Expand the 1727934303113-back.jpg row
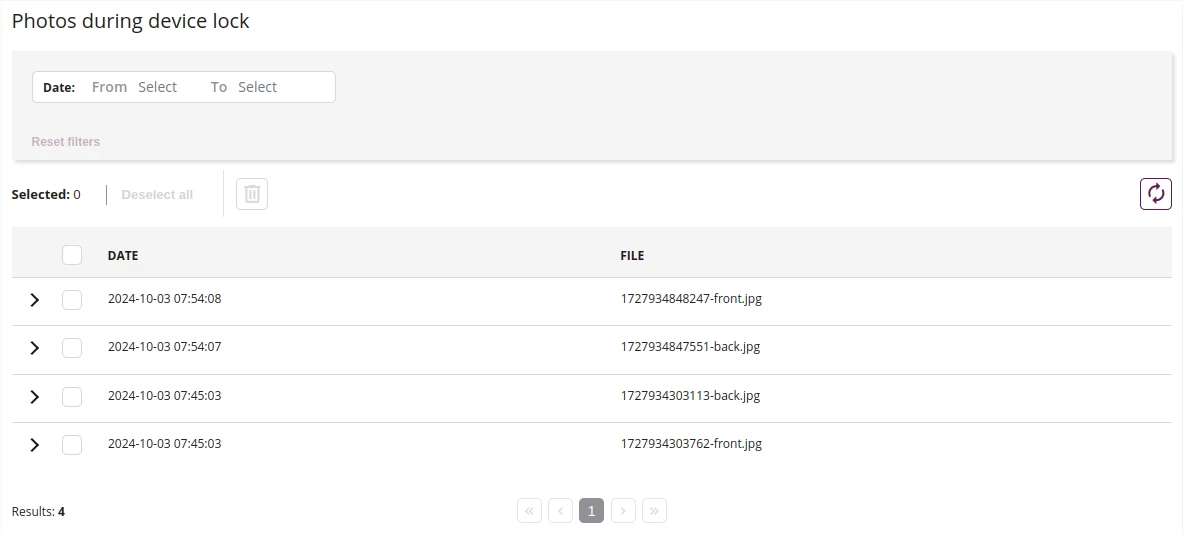 point(34,396)
